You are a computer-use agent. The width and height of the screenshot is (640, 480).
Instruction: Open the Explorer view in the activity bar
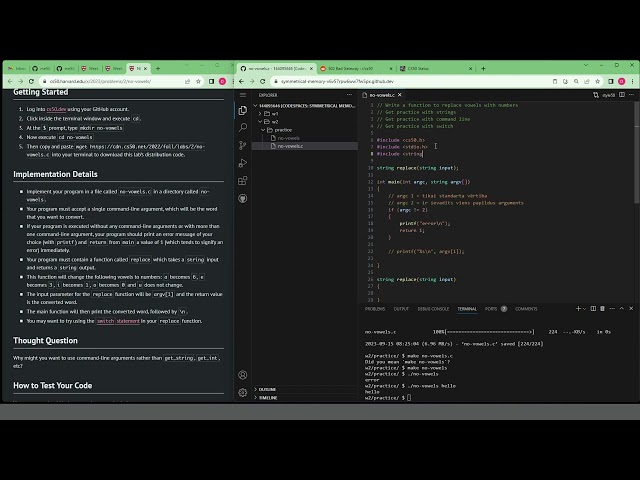(x=243, y=110)
